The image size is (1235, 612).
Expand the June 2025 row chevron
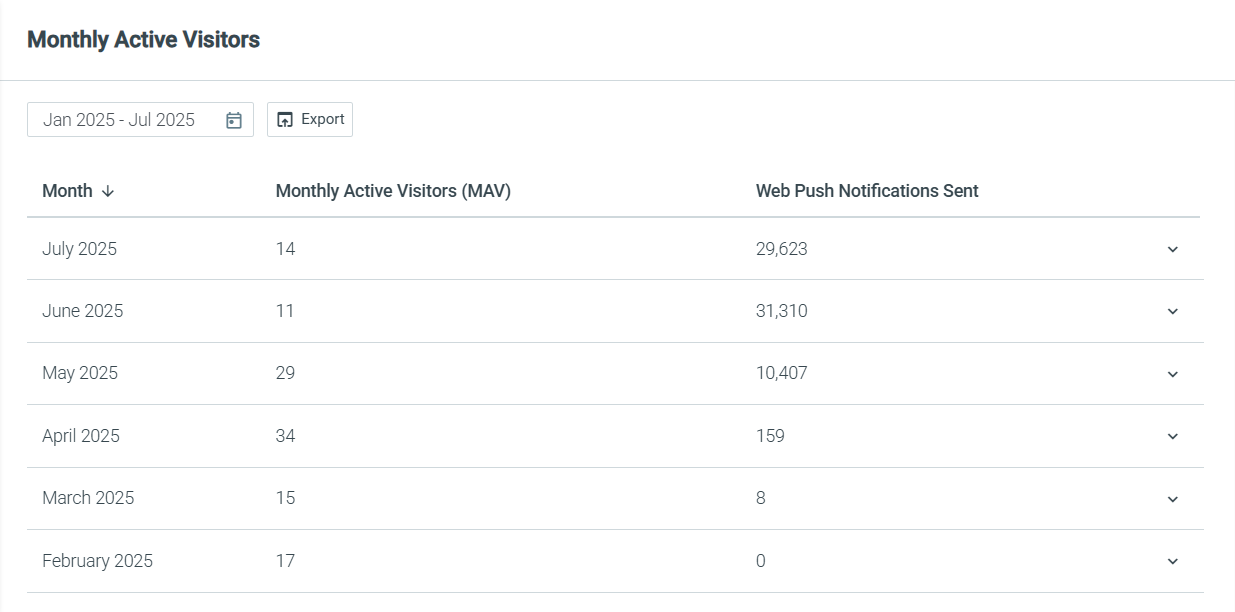click(x=1173, y=311)
